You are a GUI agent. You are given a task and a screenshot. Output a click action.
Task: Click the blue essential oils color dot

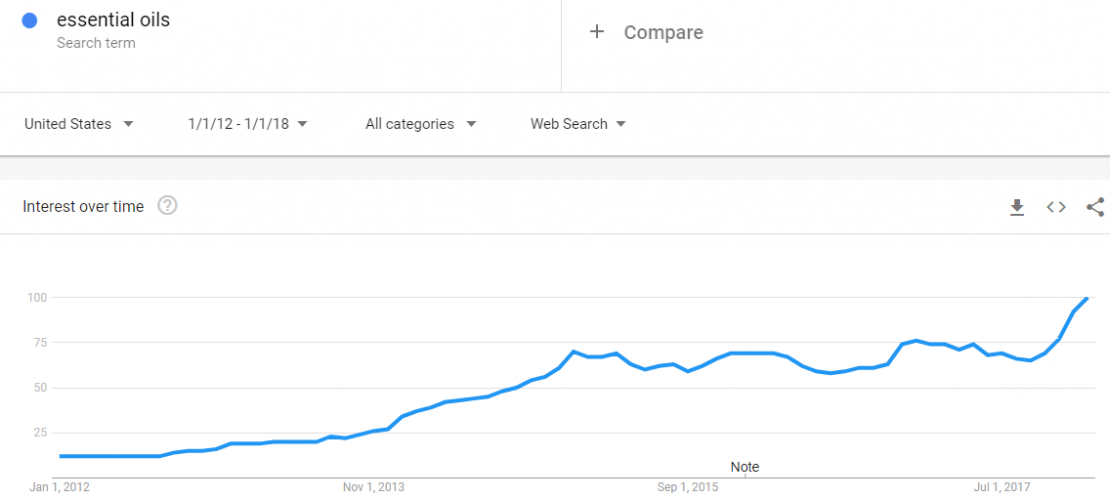30,21
